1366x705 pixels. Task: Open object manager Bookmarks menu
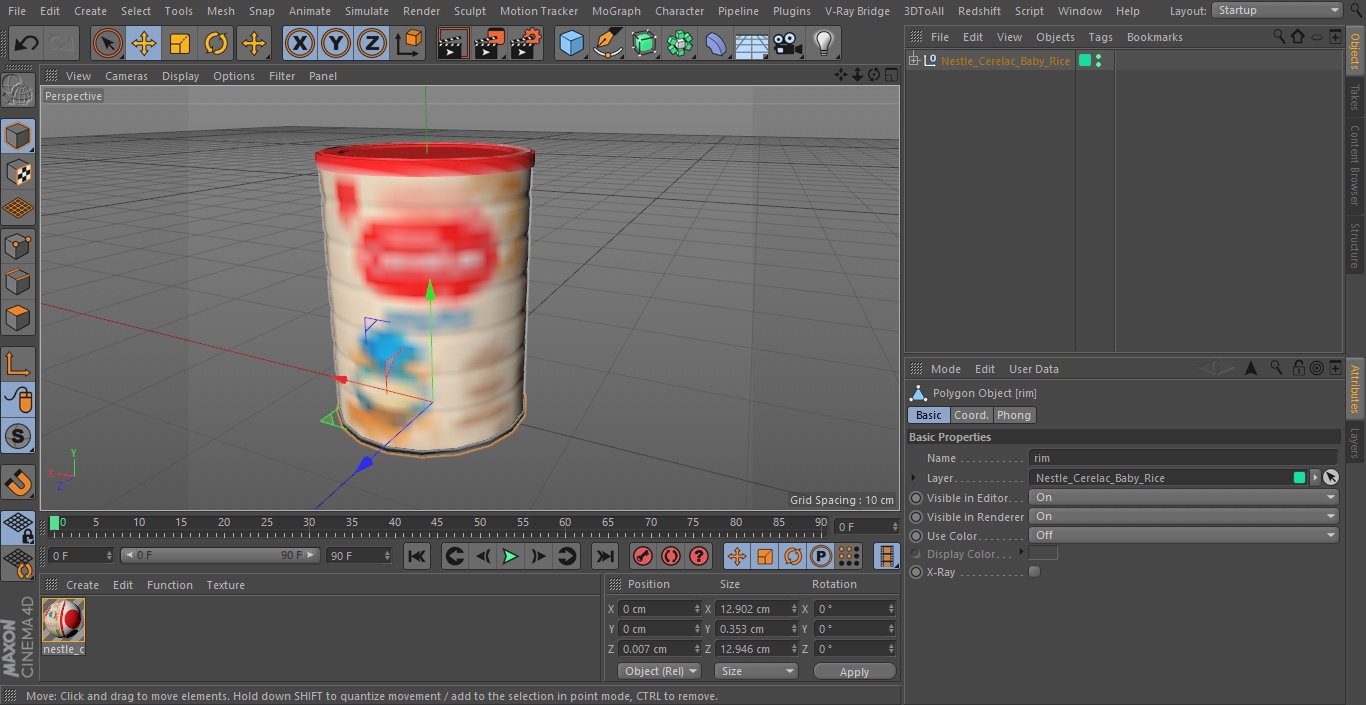[x=1154, y=37]
